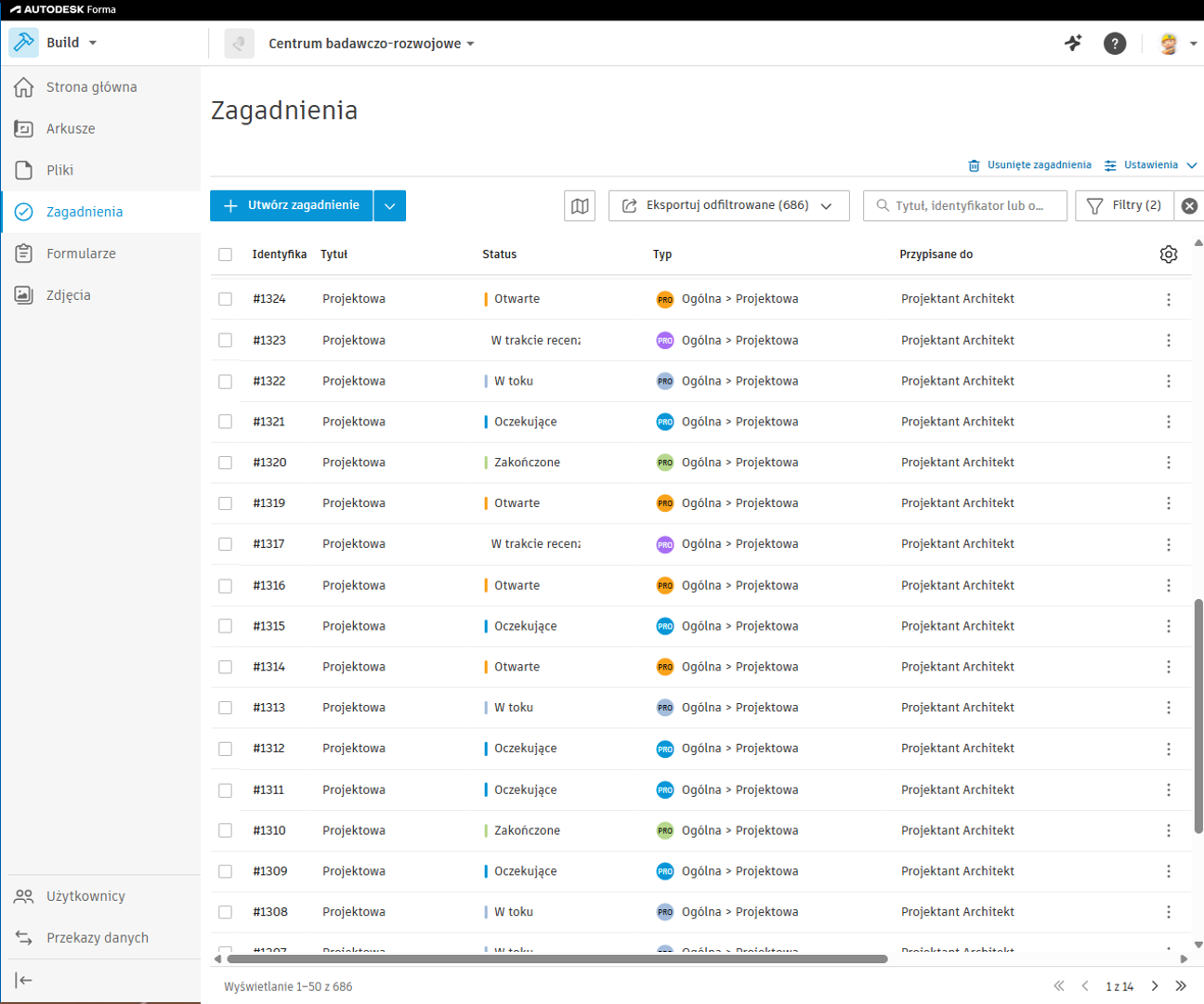Expand the user account dropdown arrow
Viewport: 1204px width, 1004px height.
pyautogui.click(x=1193, y=44)
